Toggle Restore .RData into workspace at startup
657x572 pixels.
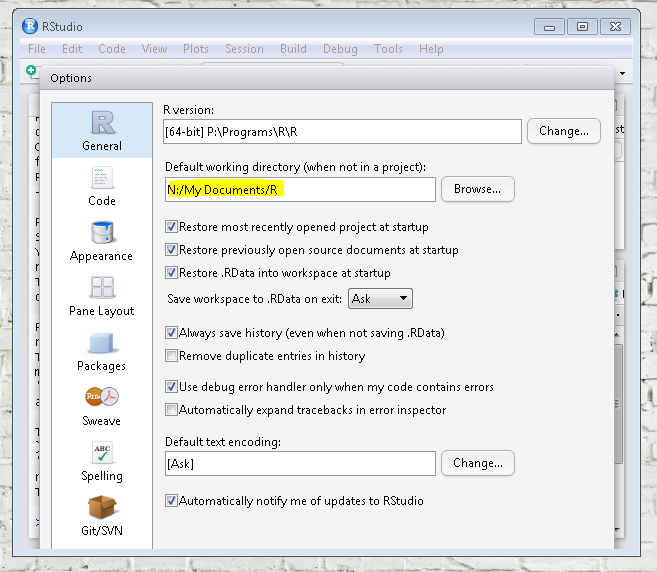click(x=171, y=273)
